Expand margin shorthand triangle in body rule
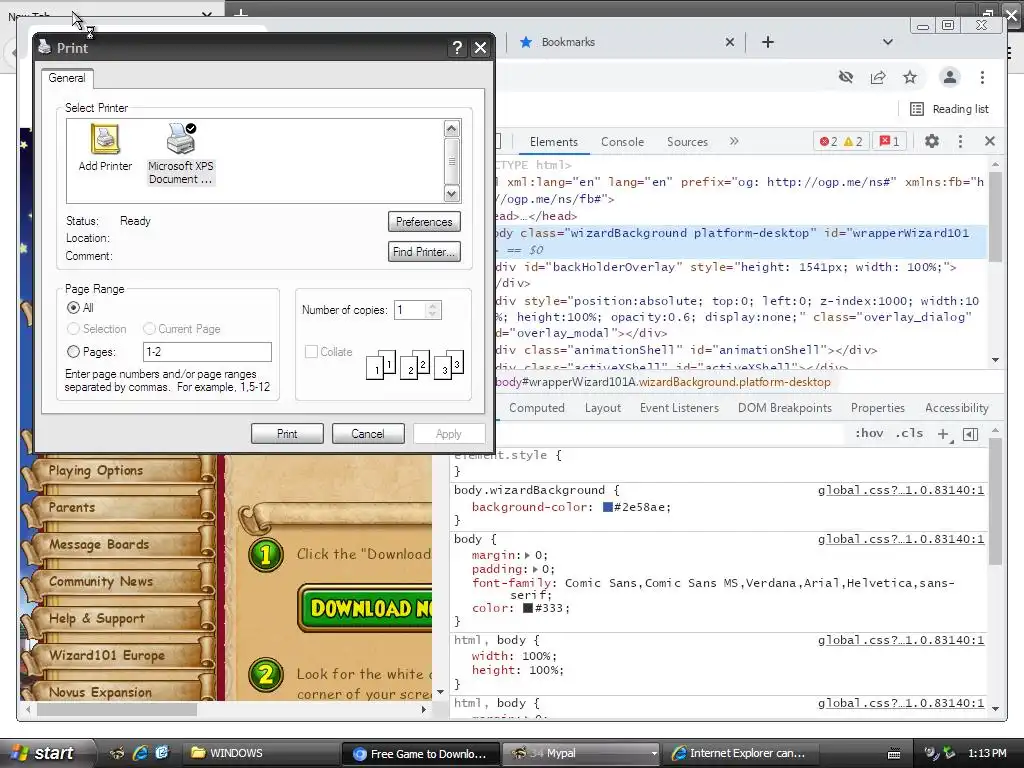The width and height of the screenshot is (1024, 768). tap(527, 556)
